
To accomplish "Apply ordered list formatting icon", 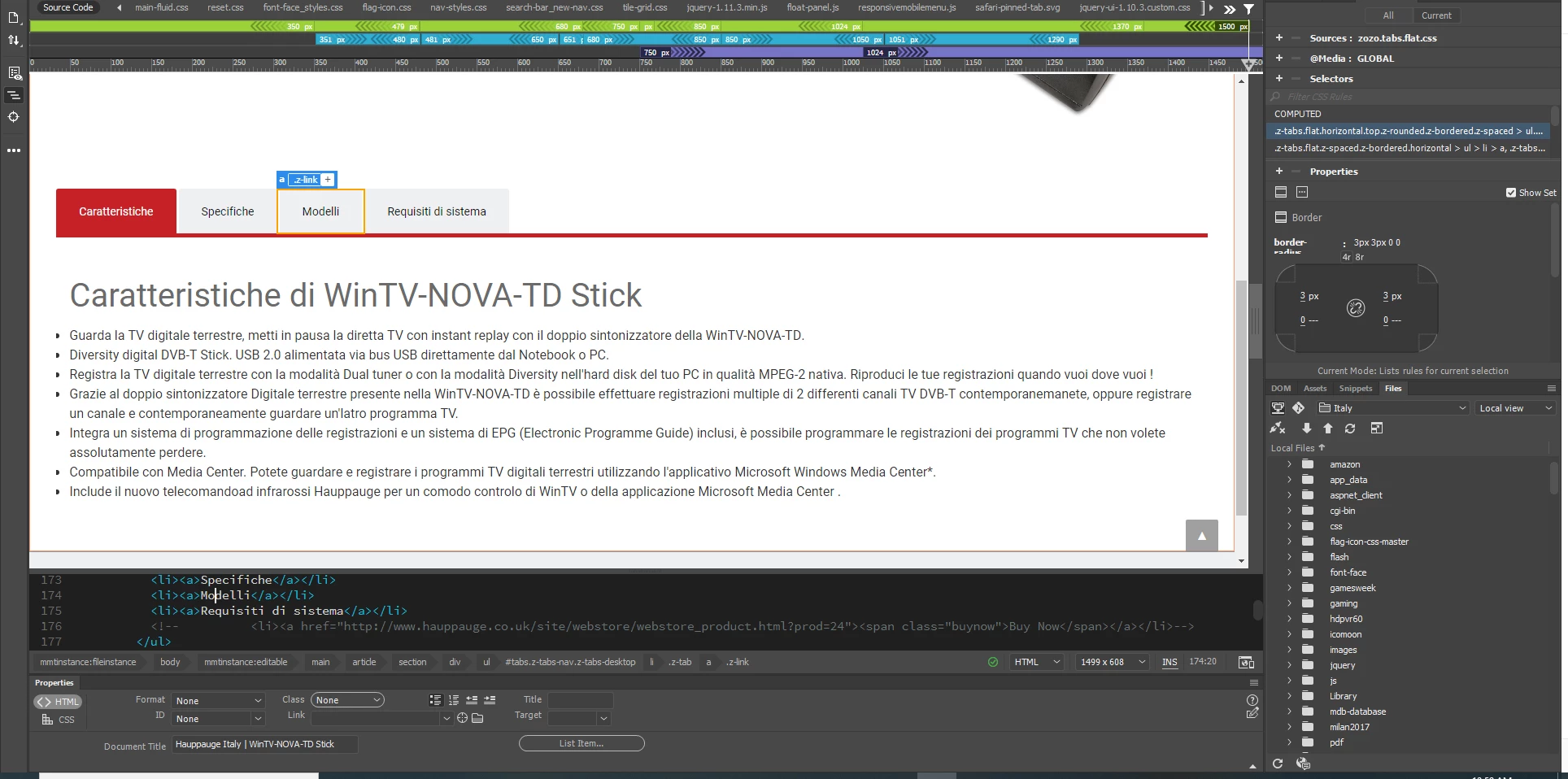I will coord(453,700).
